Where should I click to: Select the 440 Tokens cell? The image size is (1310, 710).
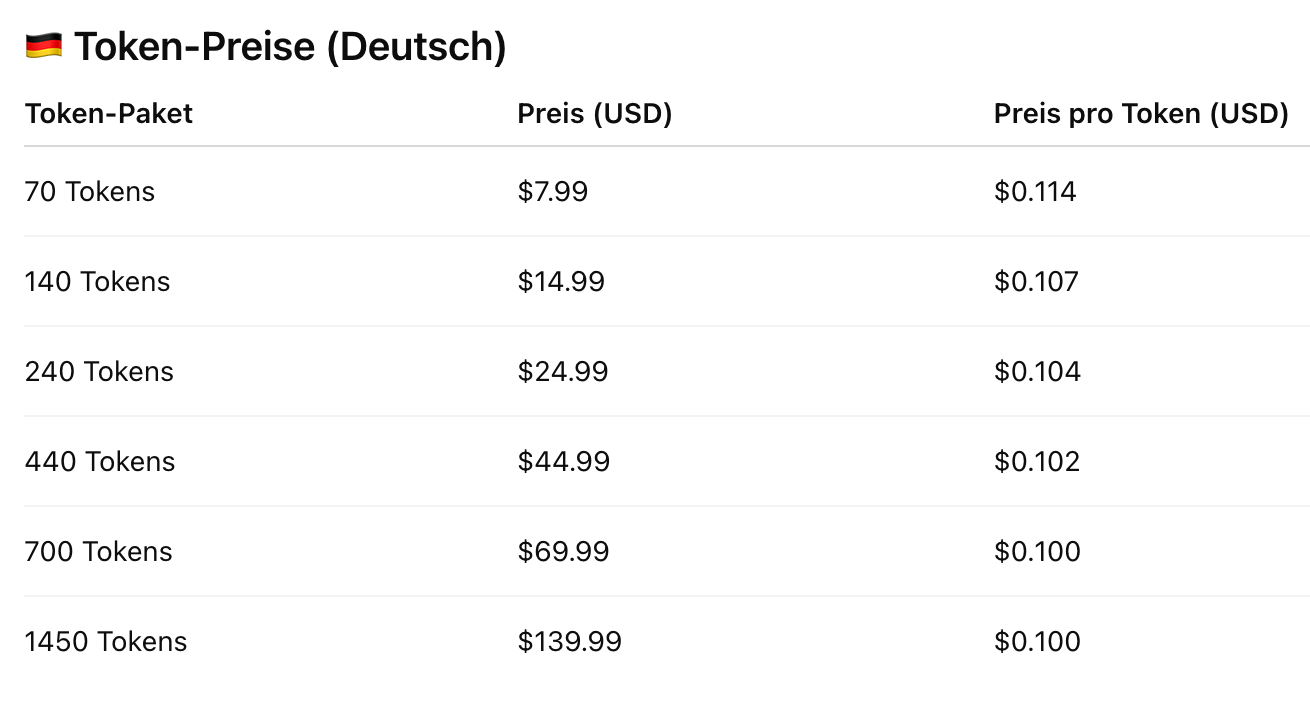[100, 461]
